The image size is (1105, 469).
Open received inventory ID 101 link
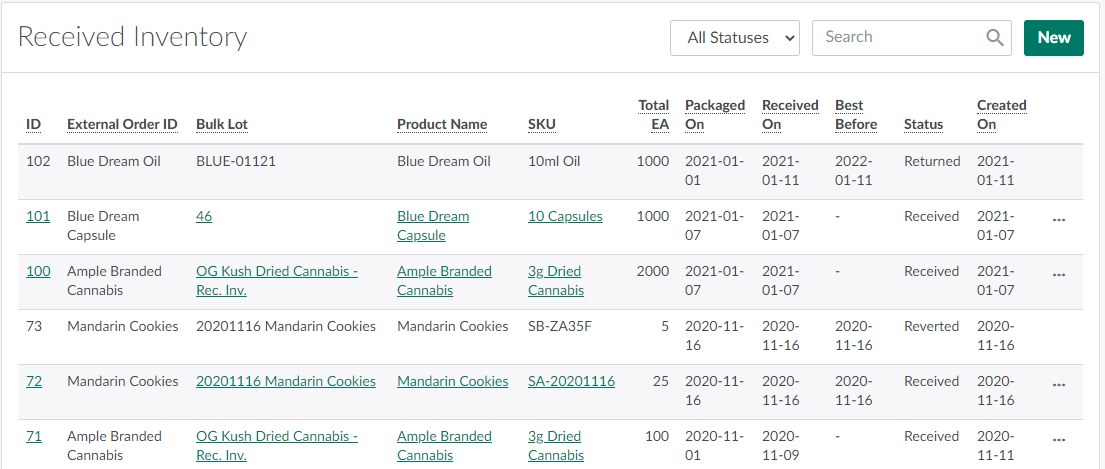38,216
